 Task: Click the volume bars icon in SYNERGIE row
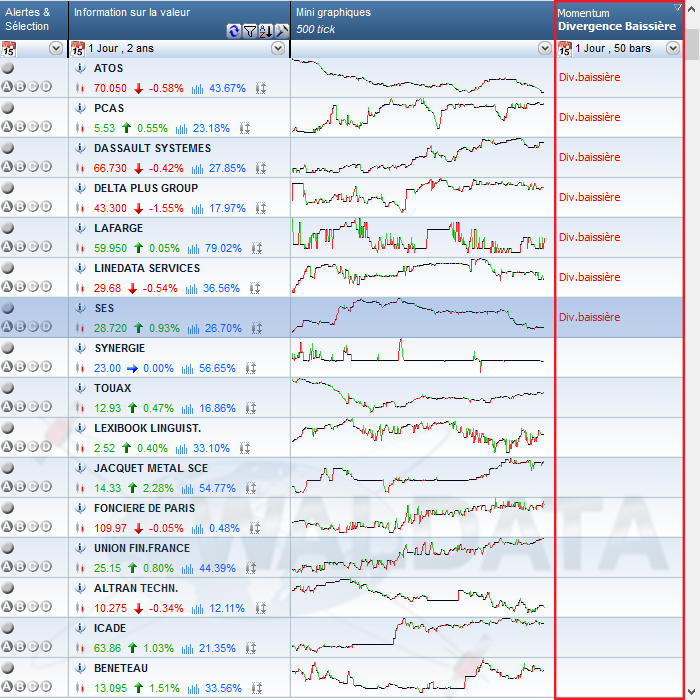tap(188, 368)
